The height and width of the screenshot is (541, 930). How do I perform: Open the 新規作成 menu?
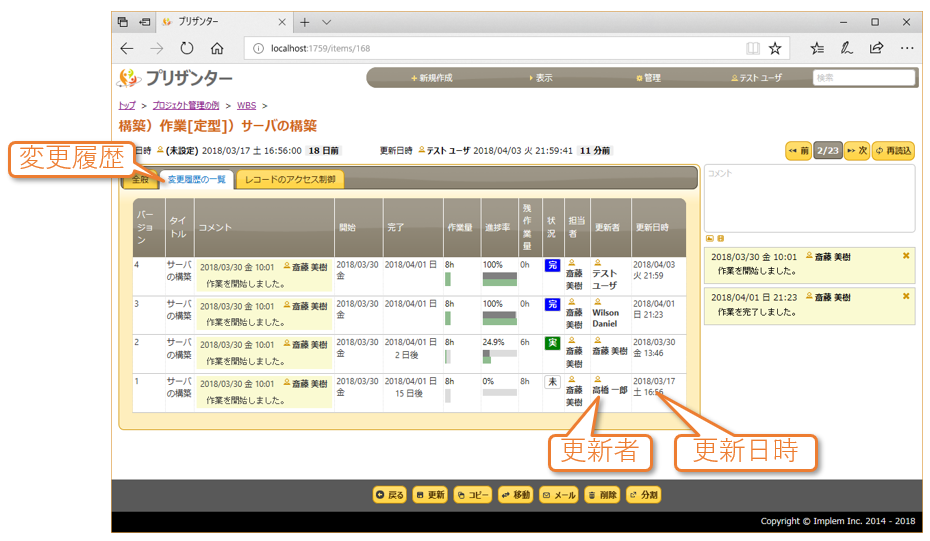click(x=432, y=78)
